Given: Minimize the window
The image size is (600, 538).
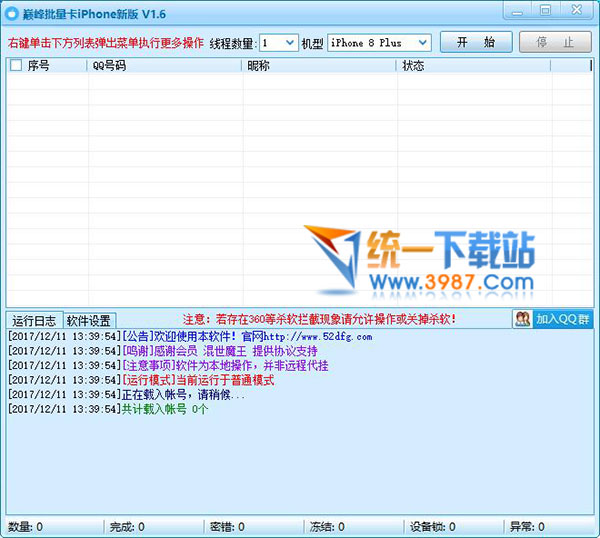Looking at the screenshot, I should [x=517, y=11].
